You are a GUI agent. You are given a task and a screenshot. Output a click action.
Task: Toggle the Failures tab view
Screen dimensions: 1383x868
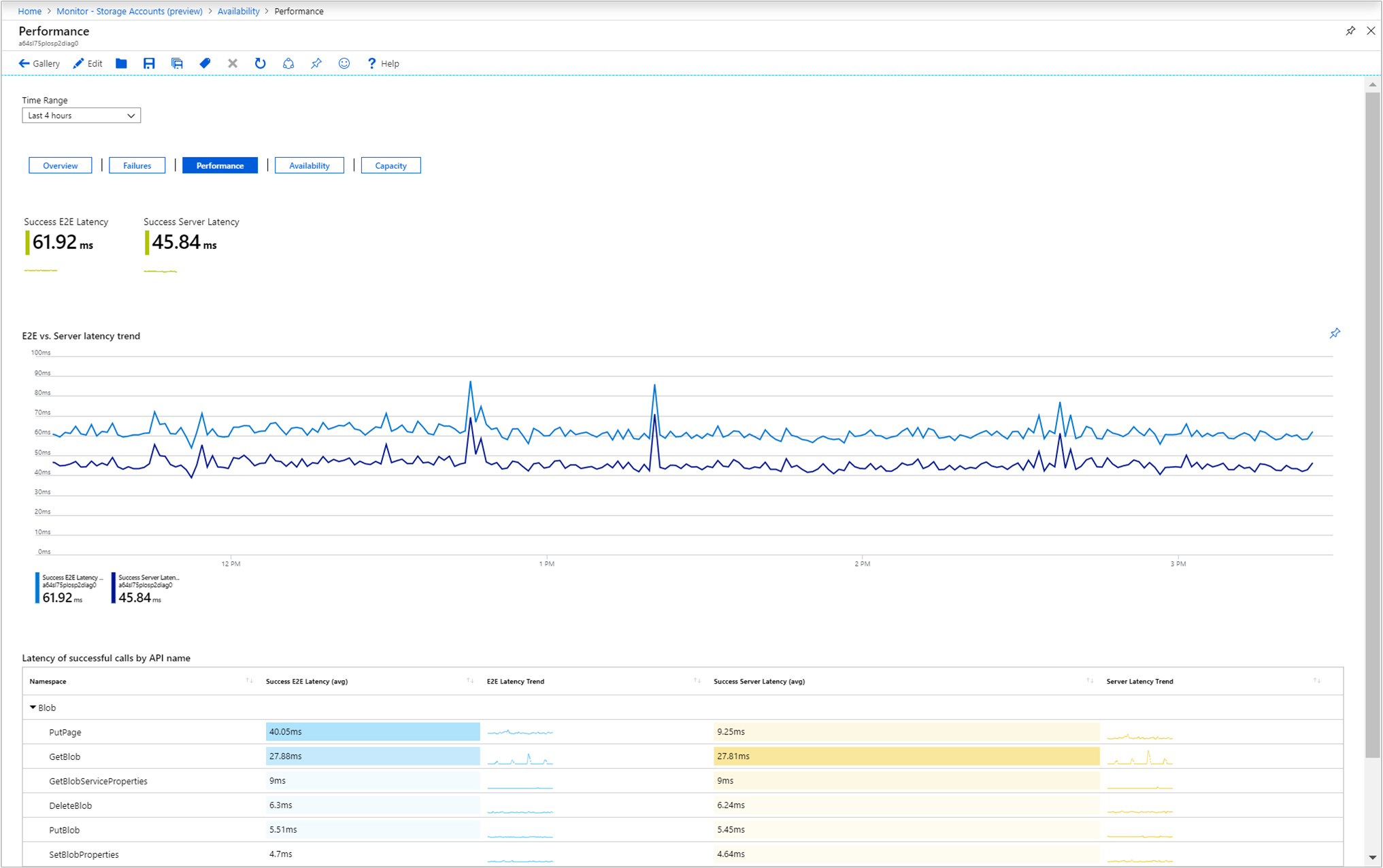pos(136,165)
